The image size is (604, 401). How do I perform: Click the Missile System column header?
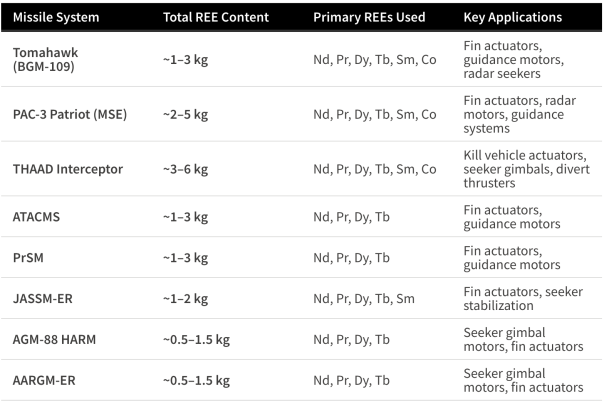pyautogui.click(x=56, y=17)
